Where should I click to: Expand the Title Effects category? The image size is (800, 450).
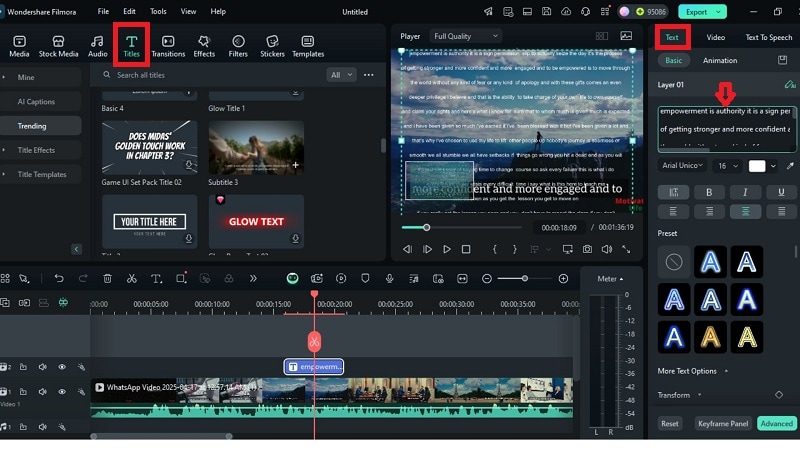[4, 150]
